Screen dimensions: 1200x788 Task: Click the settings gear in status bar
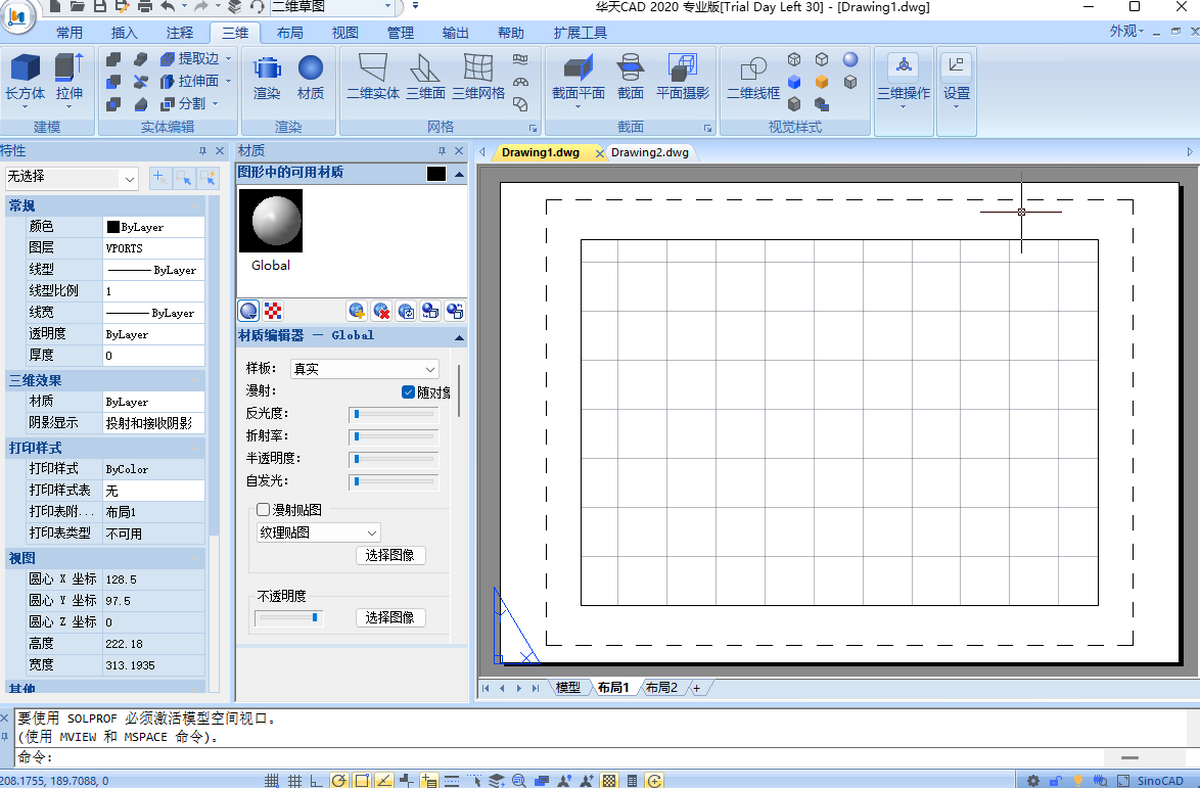pos(1033,780)
